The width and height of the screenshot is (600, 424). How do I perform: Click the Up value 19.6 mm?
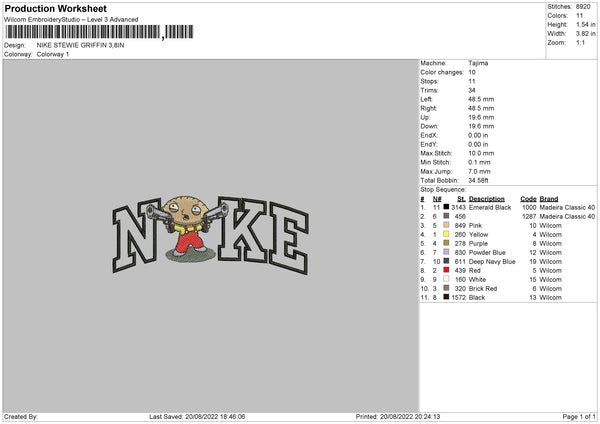point(481,117)
